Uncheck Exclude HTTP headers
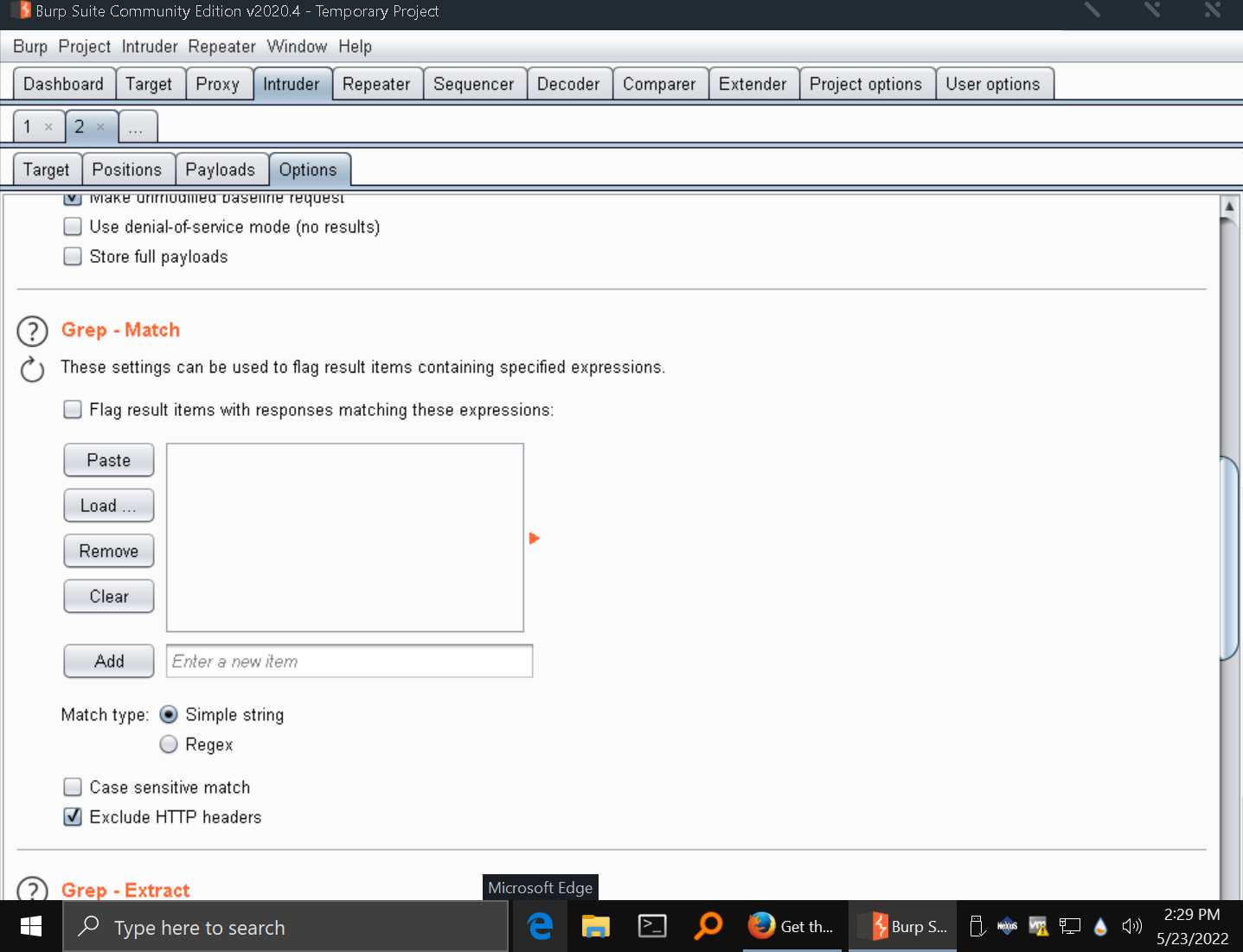 tap(73, 816)
